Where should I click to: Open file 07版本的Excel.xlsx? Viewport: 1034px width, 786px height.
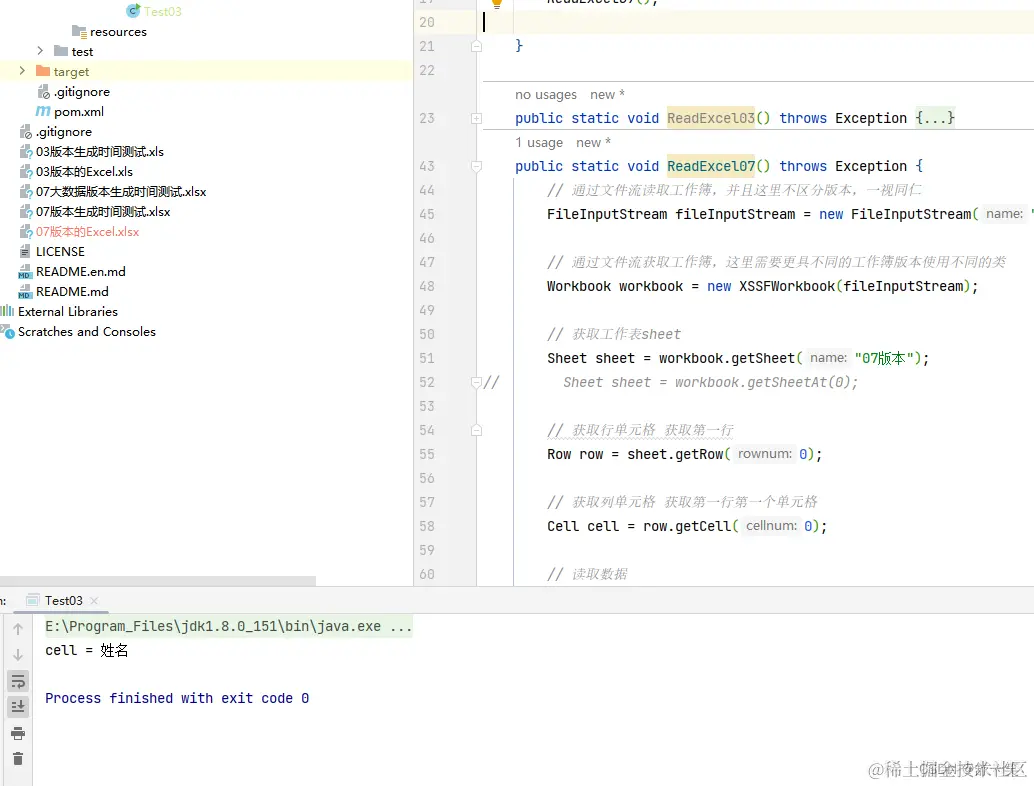[88, 231]
